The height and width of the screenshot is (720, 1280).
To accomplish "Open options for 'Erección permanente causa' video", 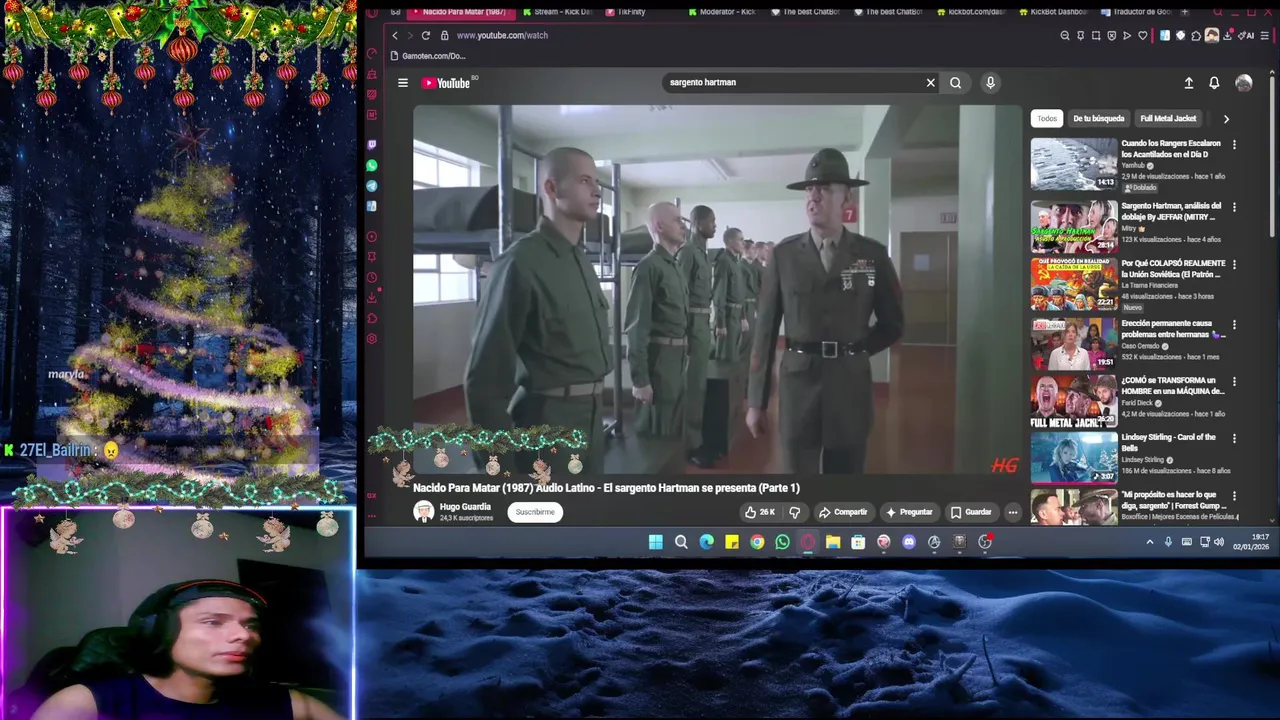I will pyautogui.click(x=1234, y=325).
